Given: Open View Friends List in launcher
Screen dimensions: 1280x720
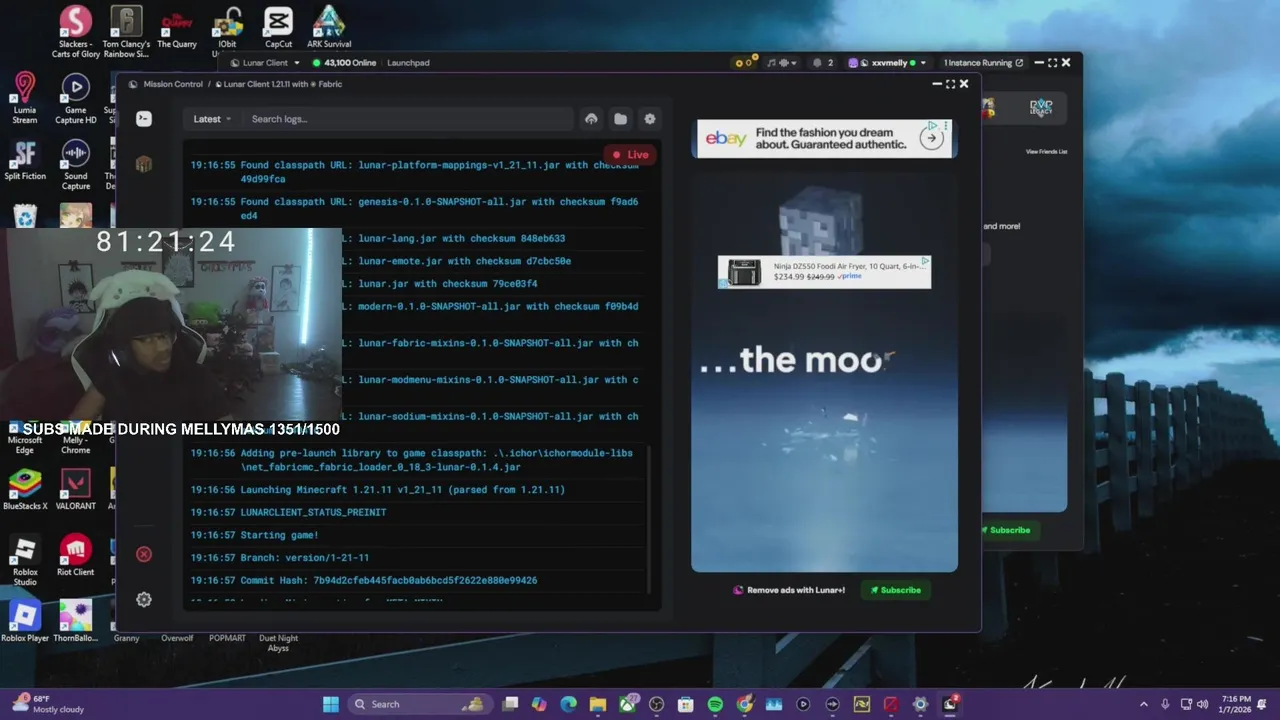Looking at the screenshot, I should tap(1046, 152).
